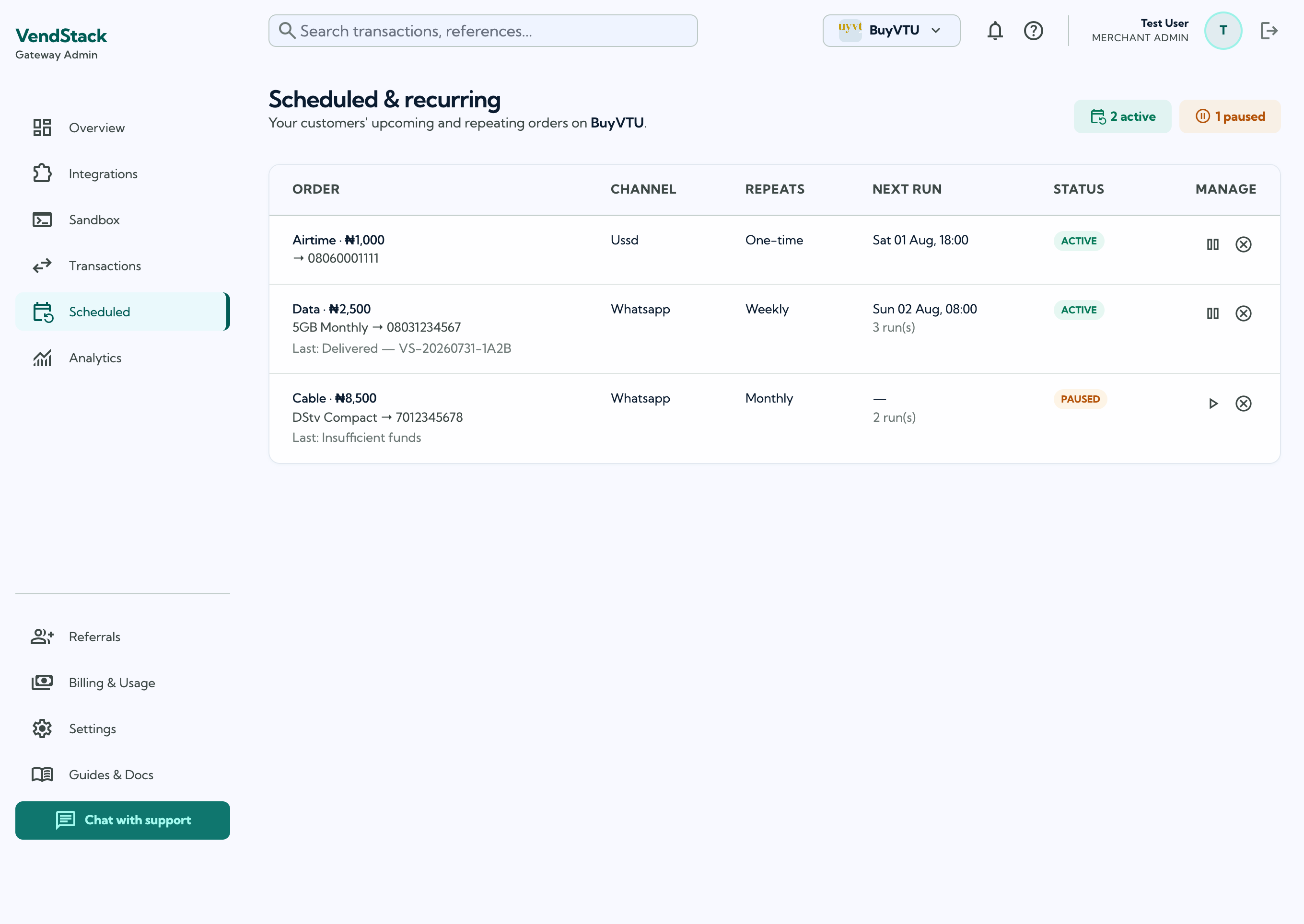Screen dimensions: 1304x924
Task: Select the Scheduled sidebar item
Action: coord(122,312)
